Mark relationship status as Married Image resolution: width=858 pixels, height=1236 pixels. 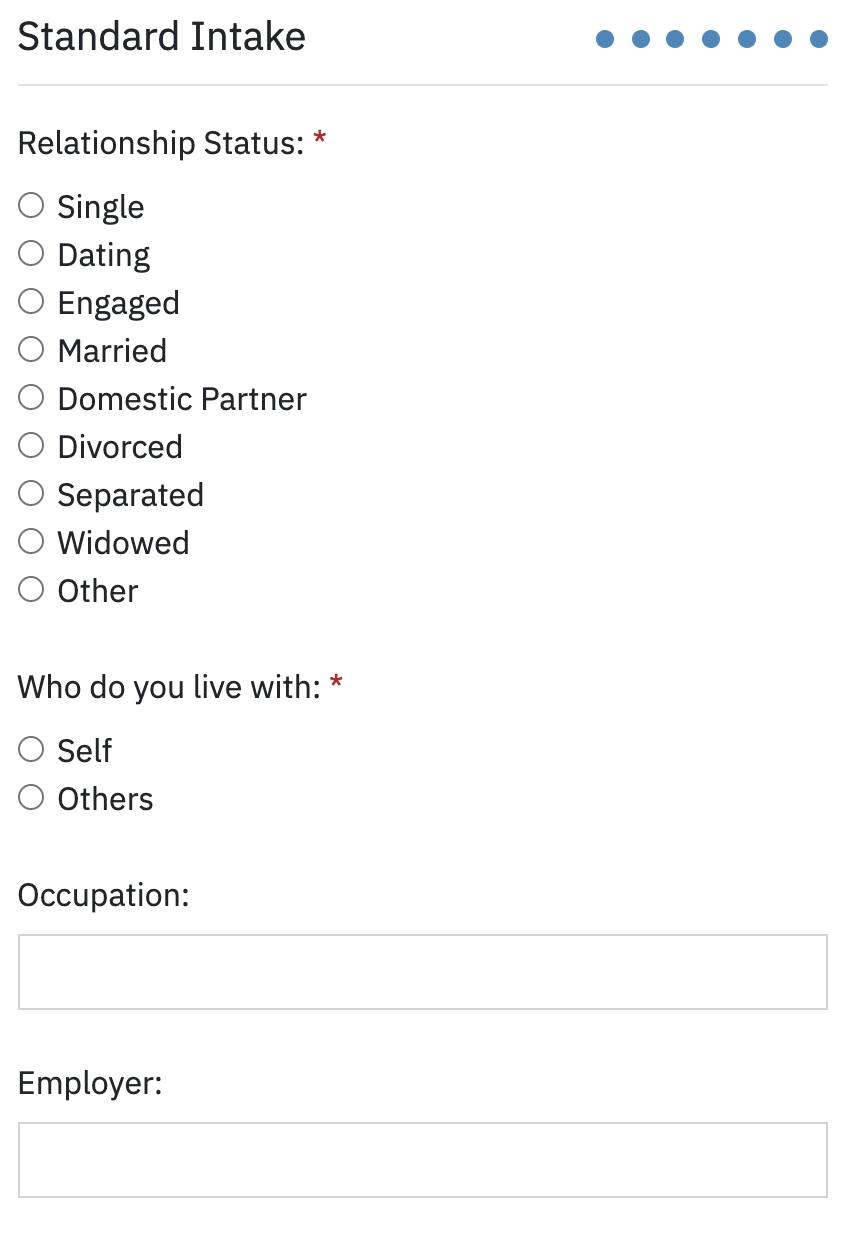(32, 350)
